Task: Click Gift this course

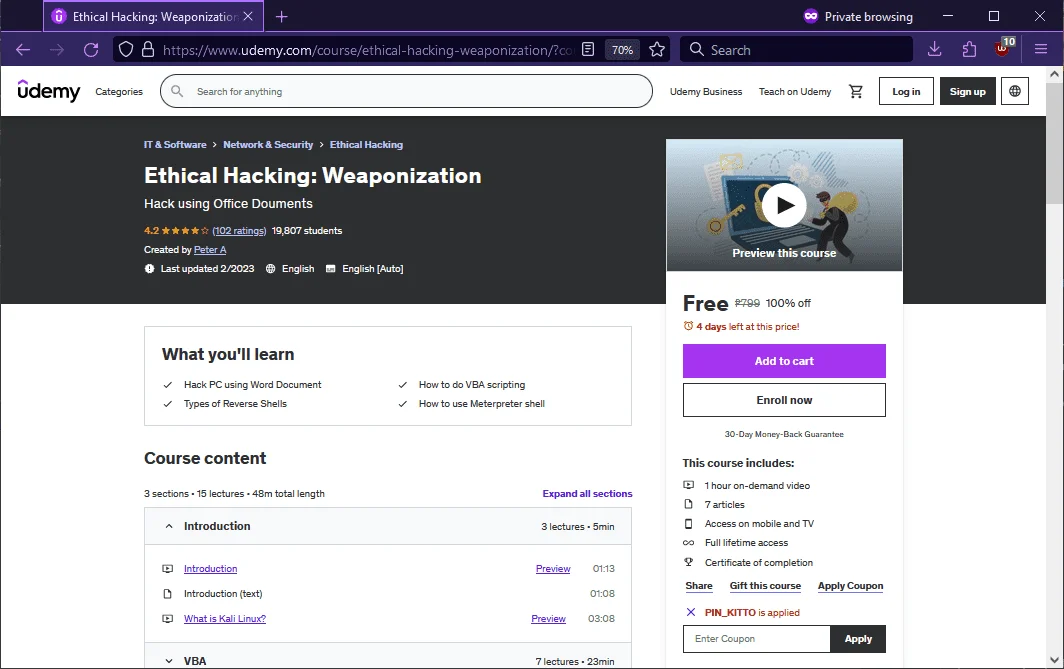Action: (765, 586)
